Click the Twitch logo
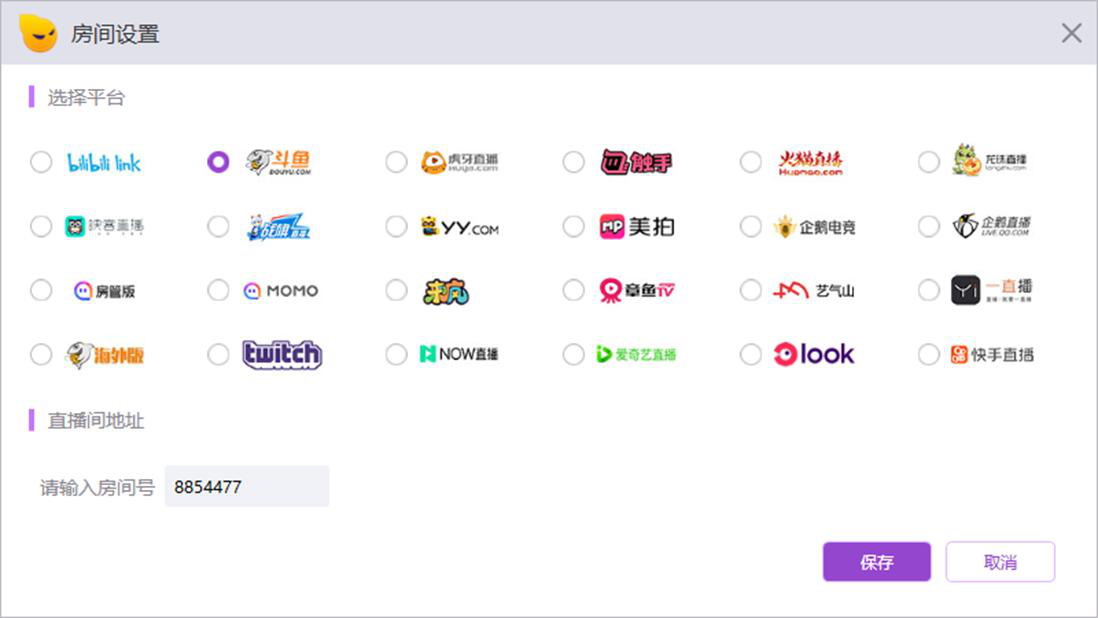Viewport: 1098px width, 618px height. [x=282, y=354]
